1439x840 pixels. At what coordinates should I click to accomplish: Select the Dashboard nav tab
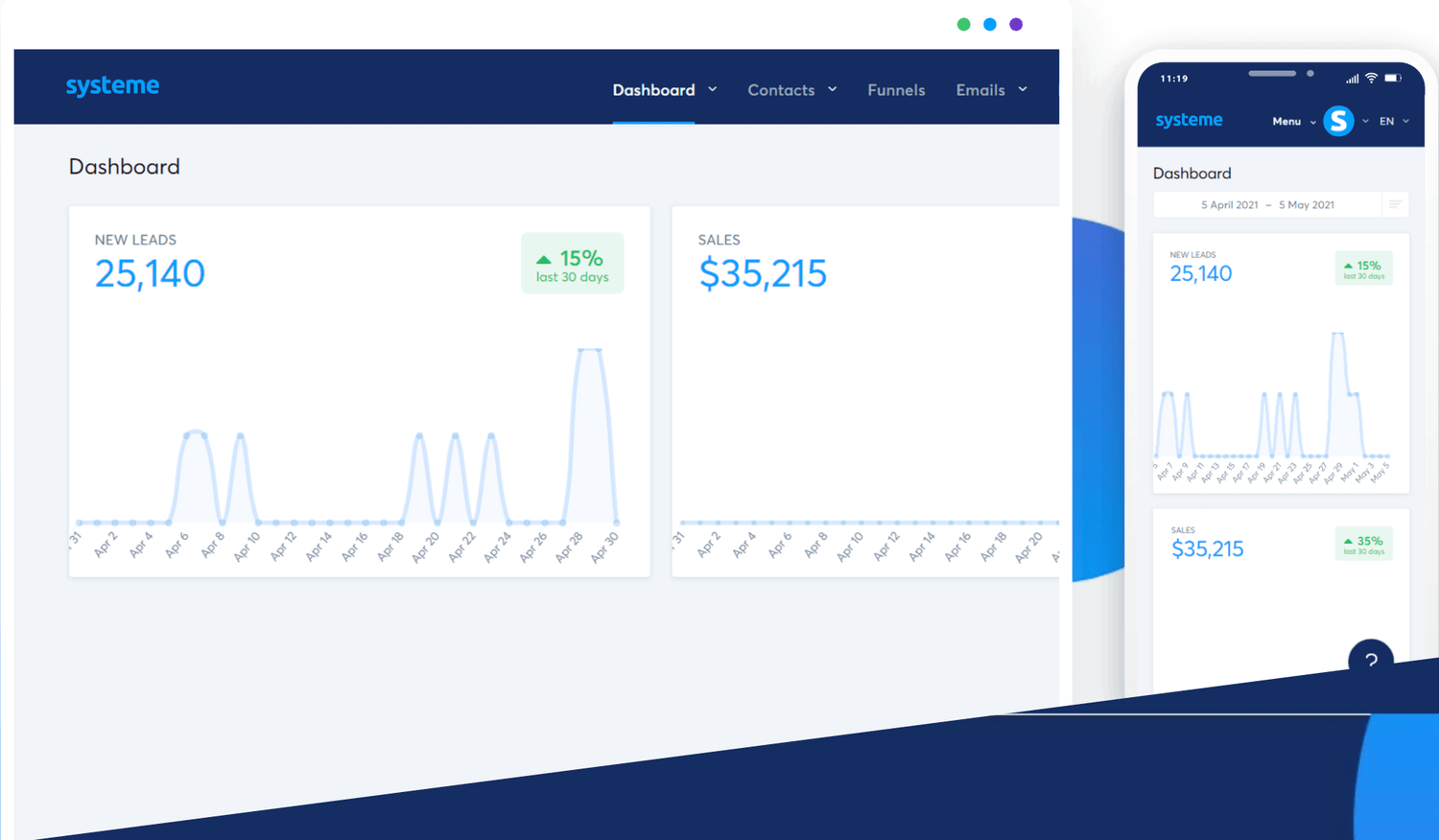point(653,90)
